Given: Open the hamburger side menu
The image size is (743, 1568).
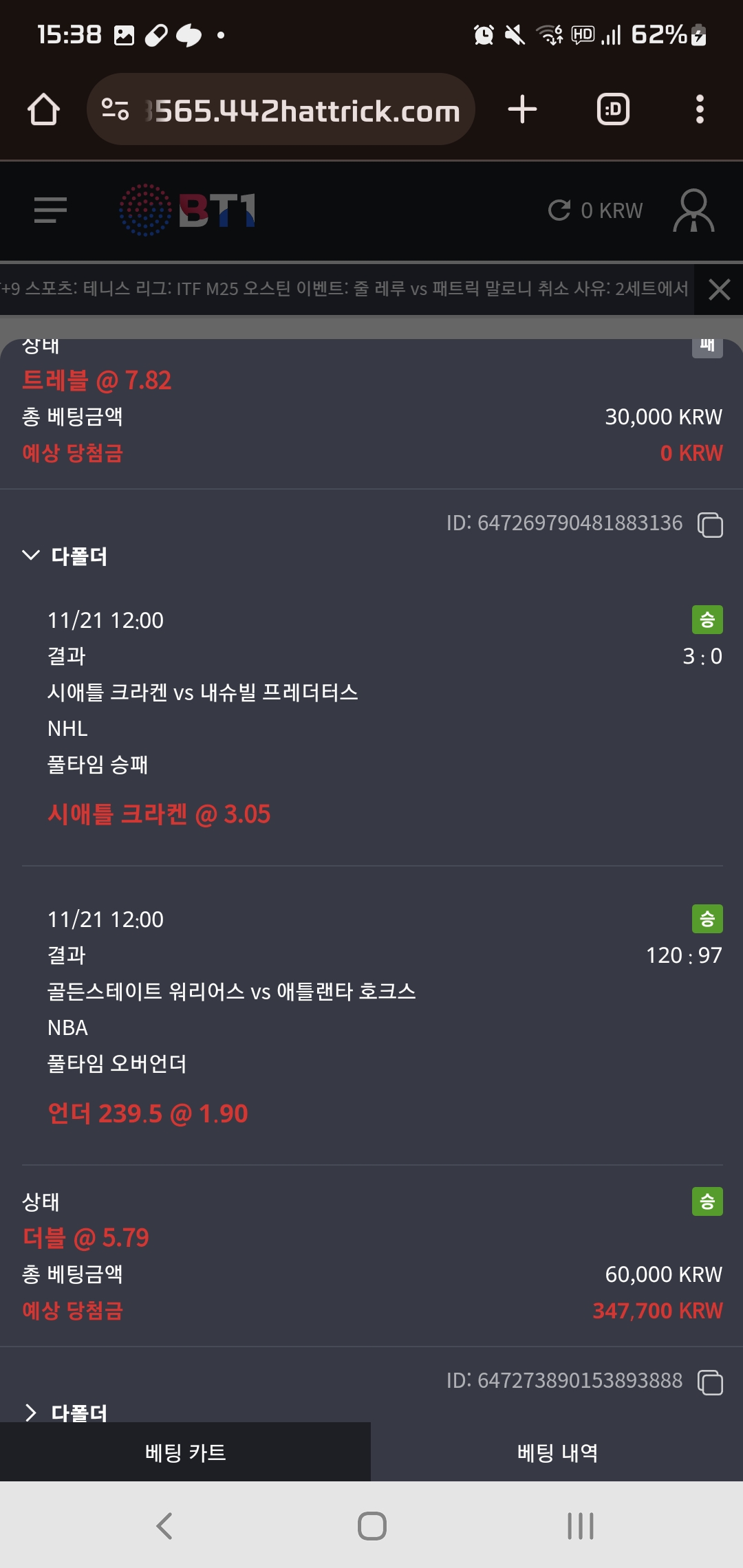Looking at the screenshot, I should (50, 210).
